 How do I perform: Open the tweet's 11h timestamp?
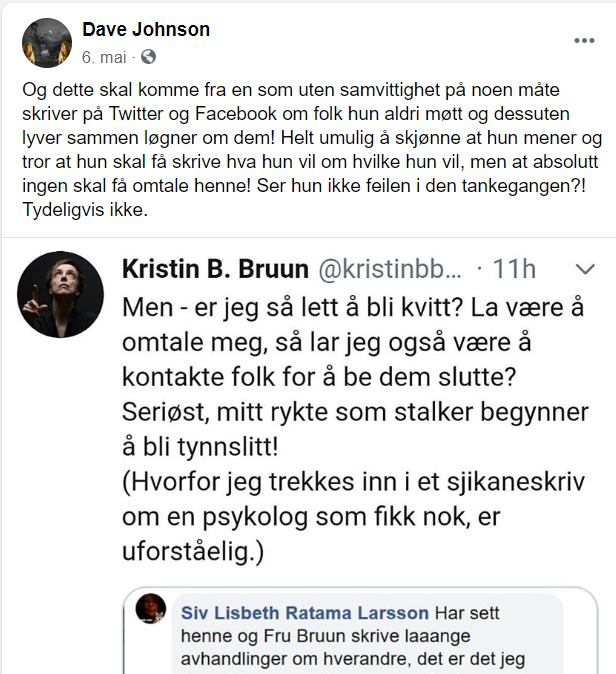[514, 269]
